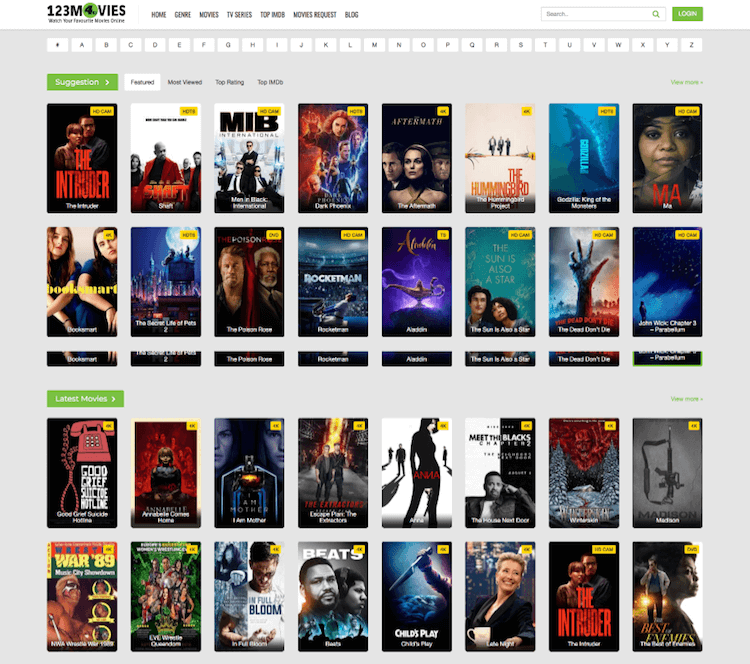
Task: Click View more beside Suggestion section
Action: [686, 82]
